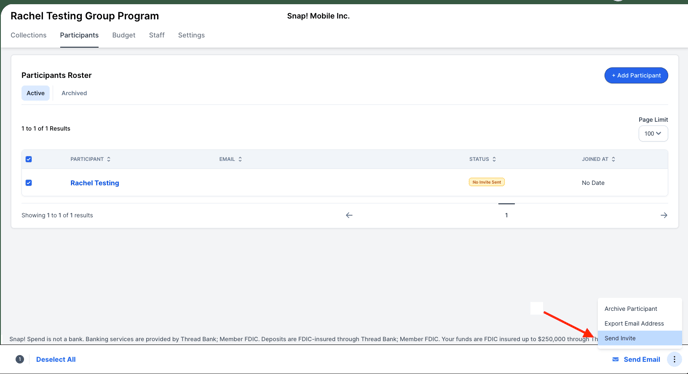Switch to the Collections tab
This screenshot has height=374, width=688.
pyautogui.click(x=29, y=35)
